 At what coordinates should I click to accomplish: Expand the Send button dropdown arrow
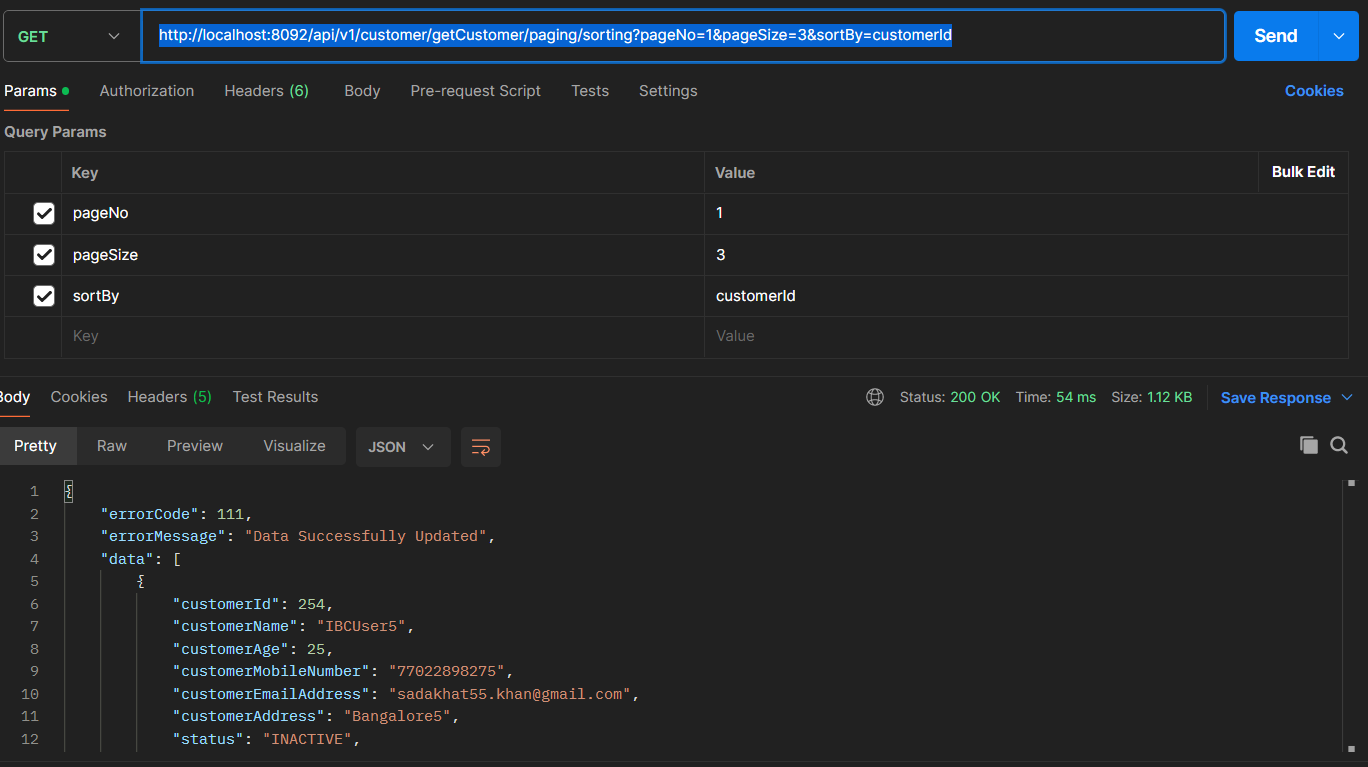(x=1339, y=36)
